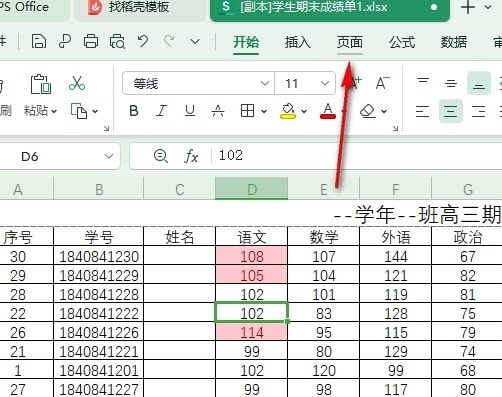Select column G header
502x397 pixels.
[467, 189]
